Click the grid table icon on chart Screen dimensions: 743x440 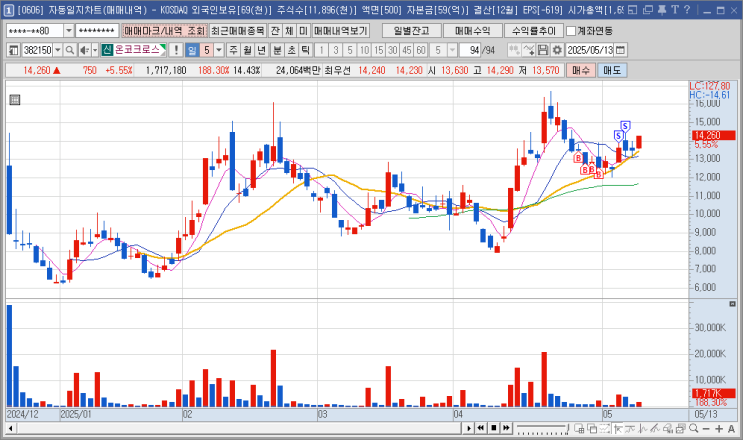(x=15, y=99)
